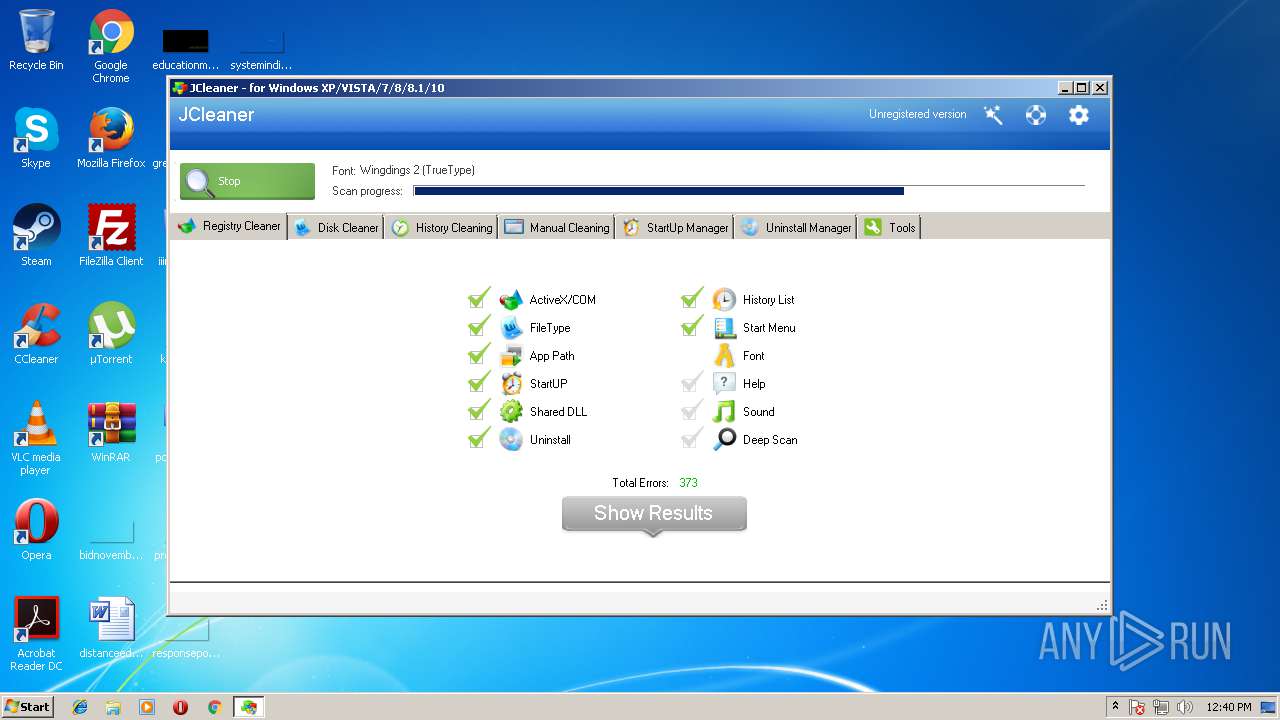Click the Shared DLL gear icon
Image resolution: width=1280 pixels, height=720 pixels.
point(511,411)
